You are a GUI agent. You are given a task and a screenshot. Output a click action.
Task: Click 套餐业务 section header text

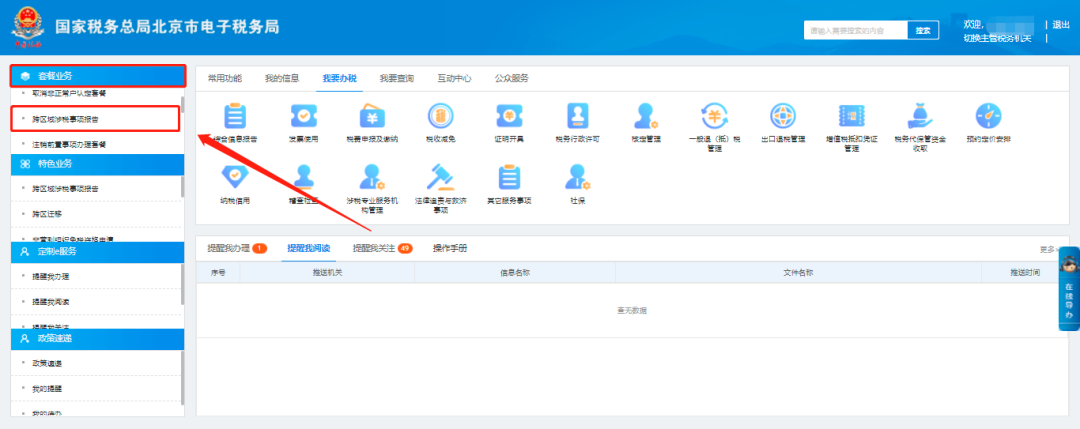point(55,76)
